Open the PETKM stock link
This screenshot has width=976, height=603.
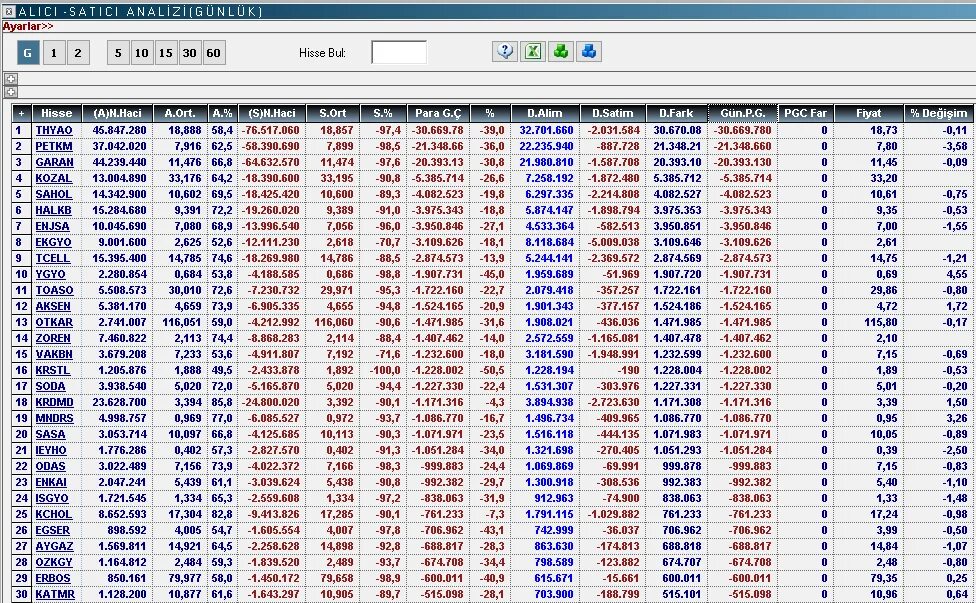[54, 146]
